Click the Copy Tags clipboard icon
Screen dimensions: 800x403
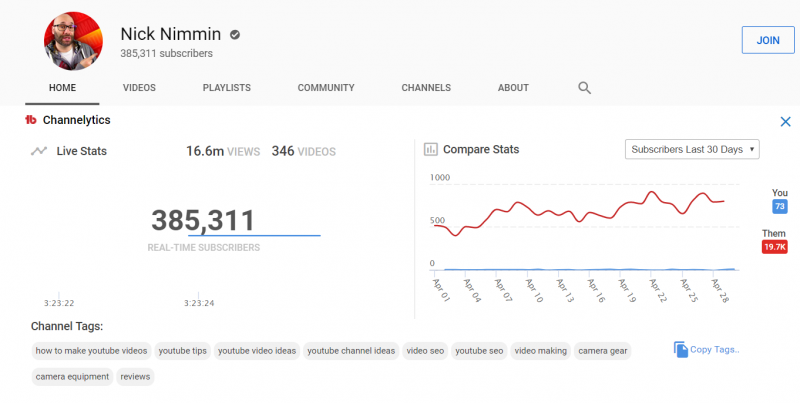(x=681, y=349)
